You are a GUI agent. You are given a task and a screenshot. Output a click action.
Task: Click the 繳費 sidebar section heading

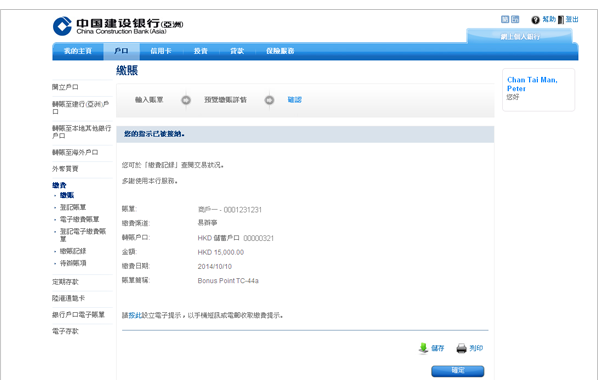(59, 185)
